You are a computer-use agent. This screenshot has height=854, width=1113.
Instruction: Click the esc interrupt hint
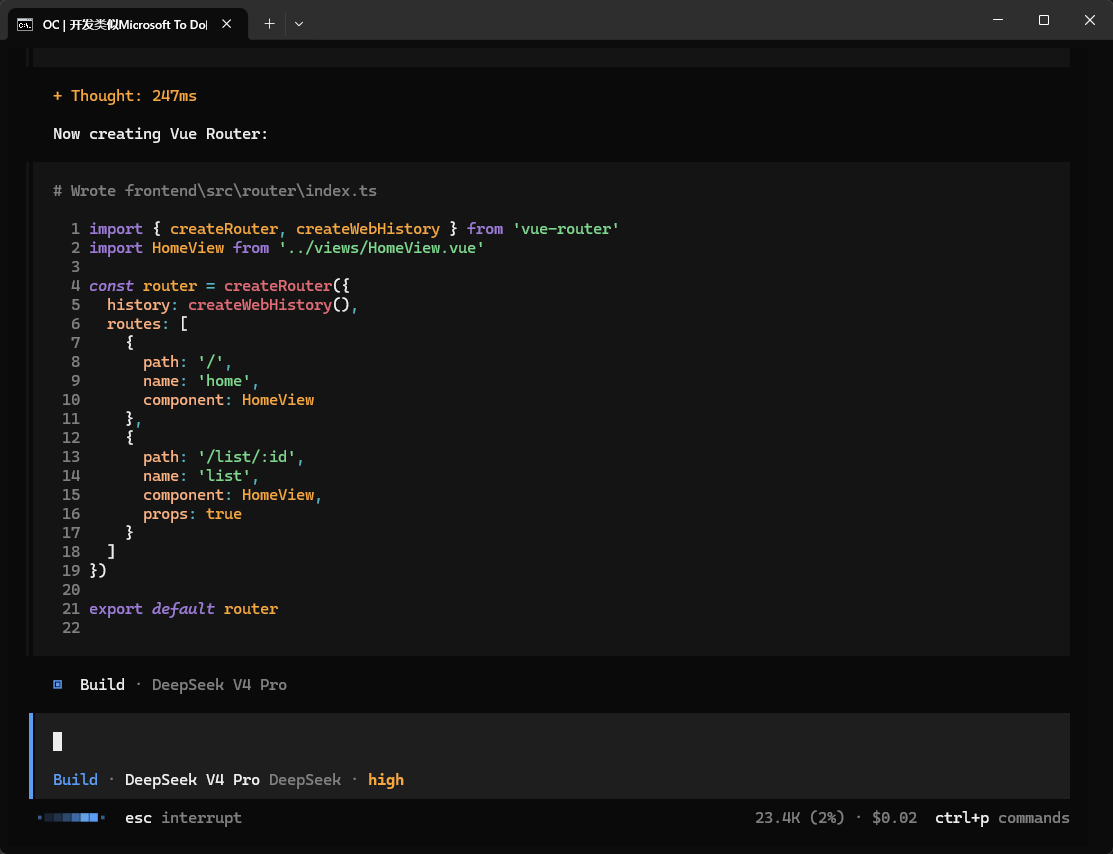coord(183,818)
